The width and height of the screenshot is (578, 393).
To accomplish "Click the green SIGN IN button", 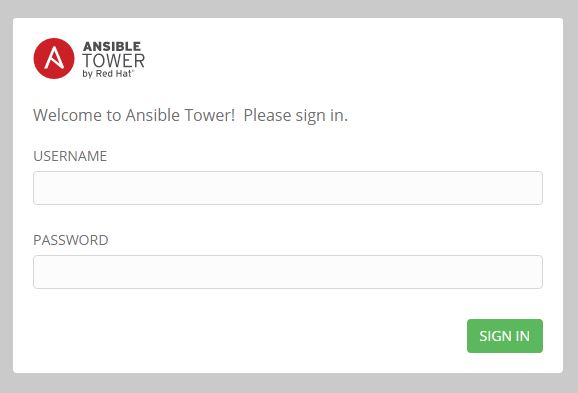I will 505,336.
